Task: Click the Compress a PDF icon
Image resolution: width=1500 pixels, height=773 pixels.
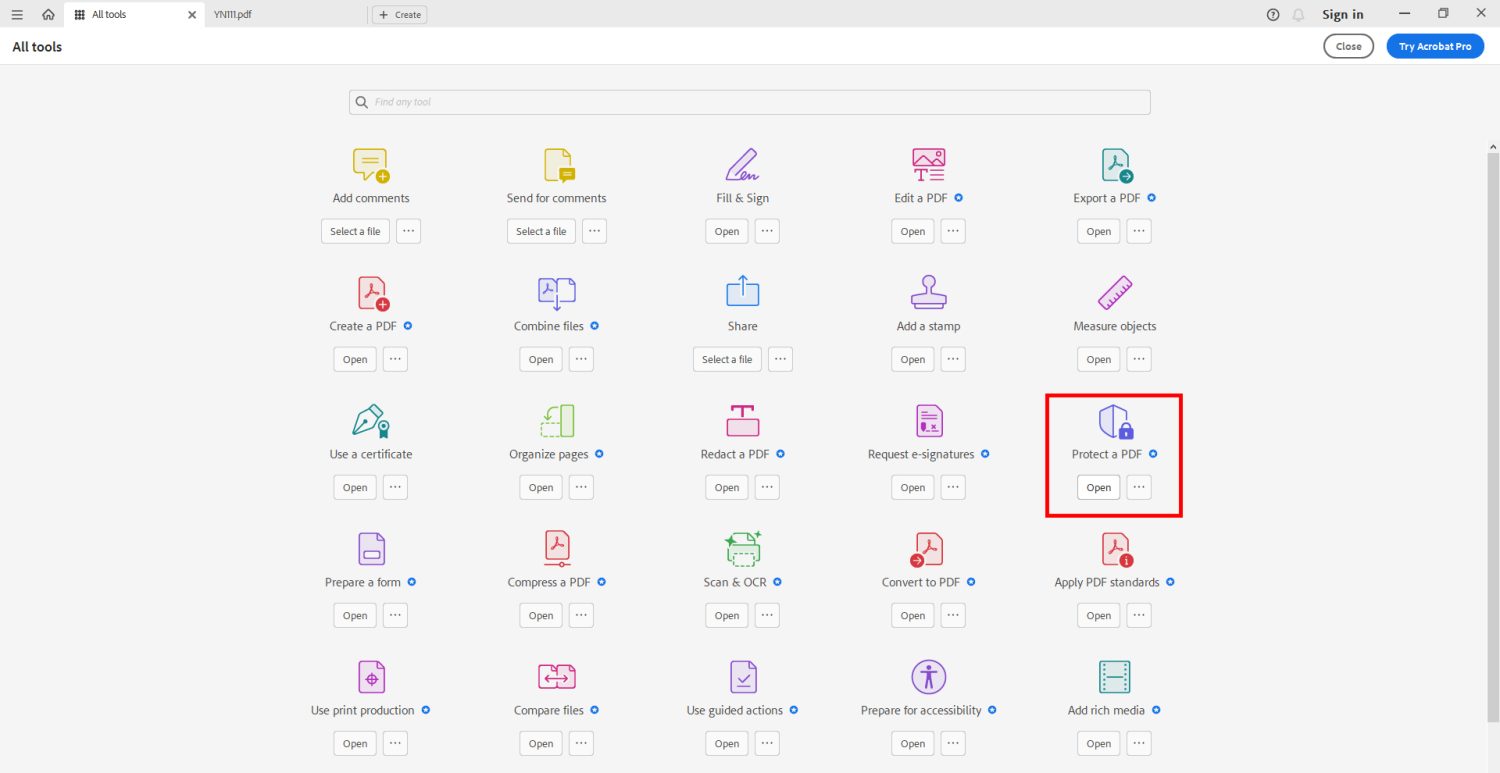Action: [557, 549]
